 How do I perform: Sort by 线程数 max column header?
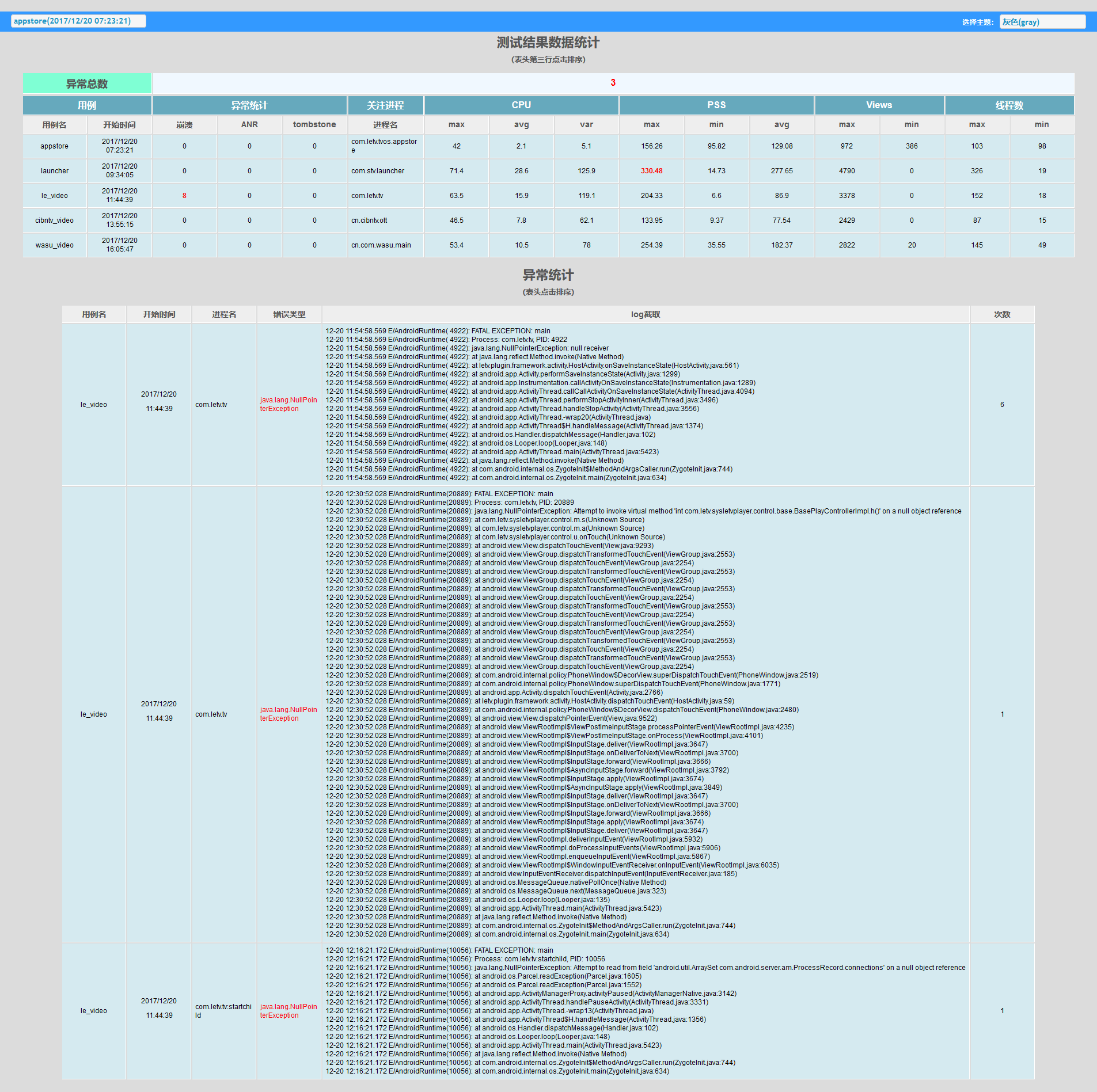(977, 125)
